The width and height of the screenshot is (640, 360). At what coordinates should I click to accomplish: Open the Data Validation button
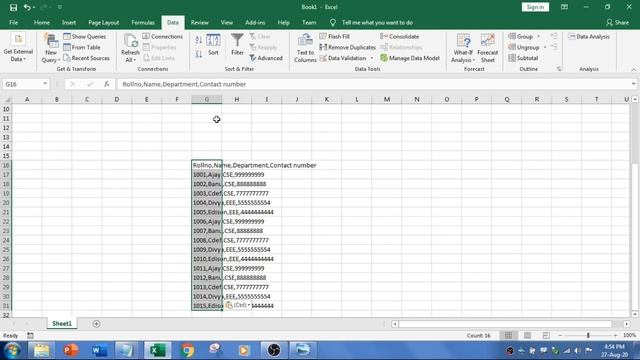pos(343,58)
